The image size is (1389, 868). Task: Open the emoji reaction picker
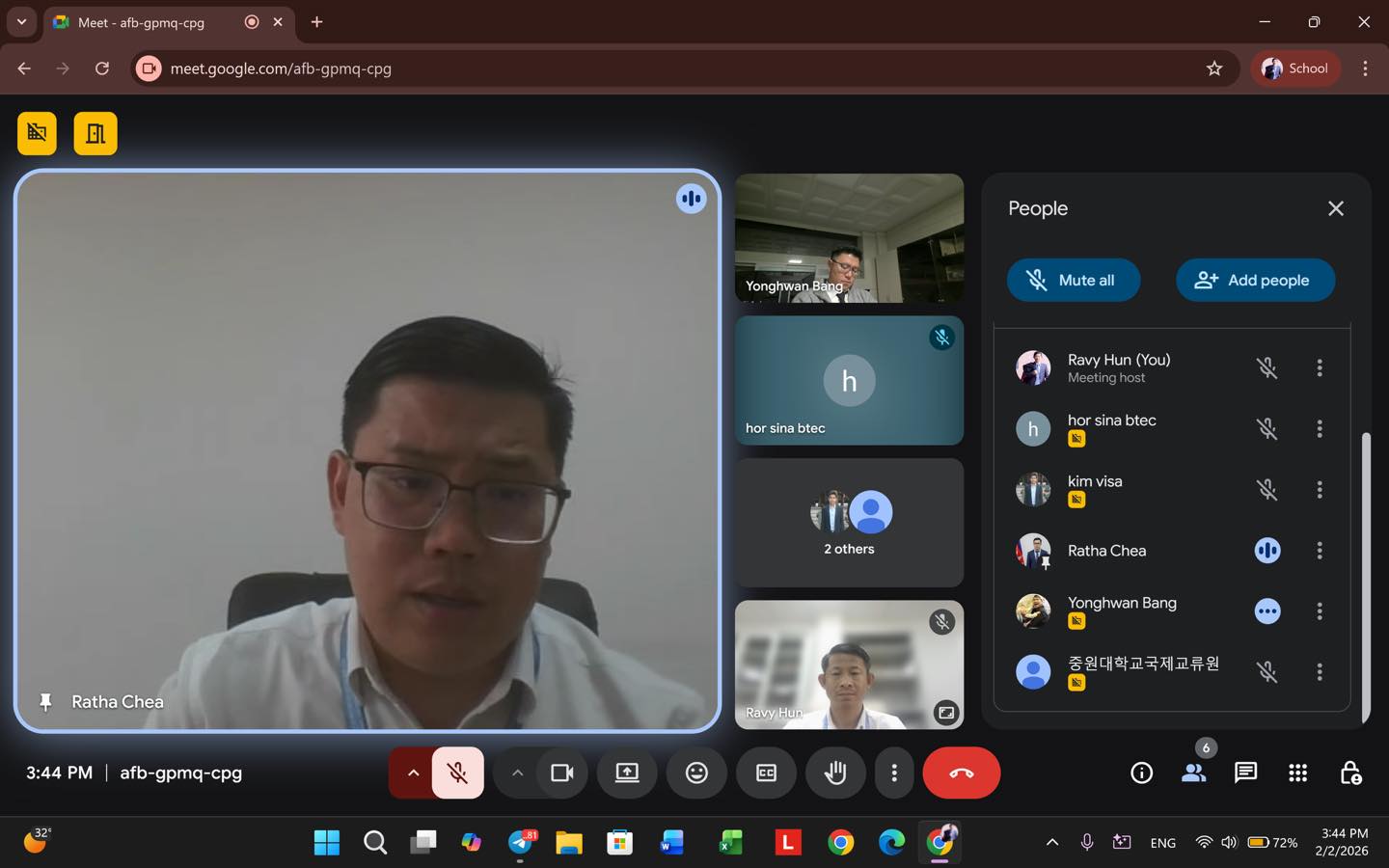pos(696,773)
